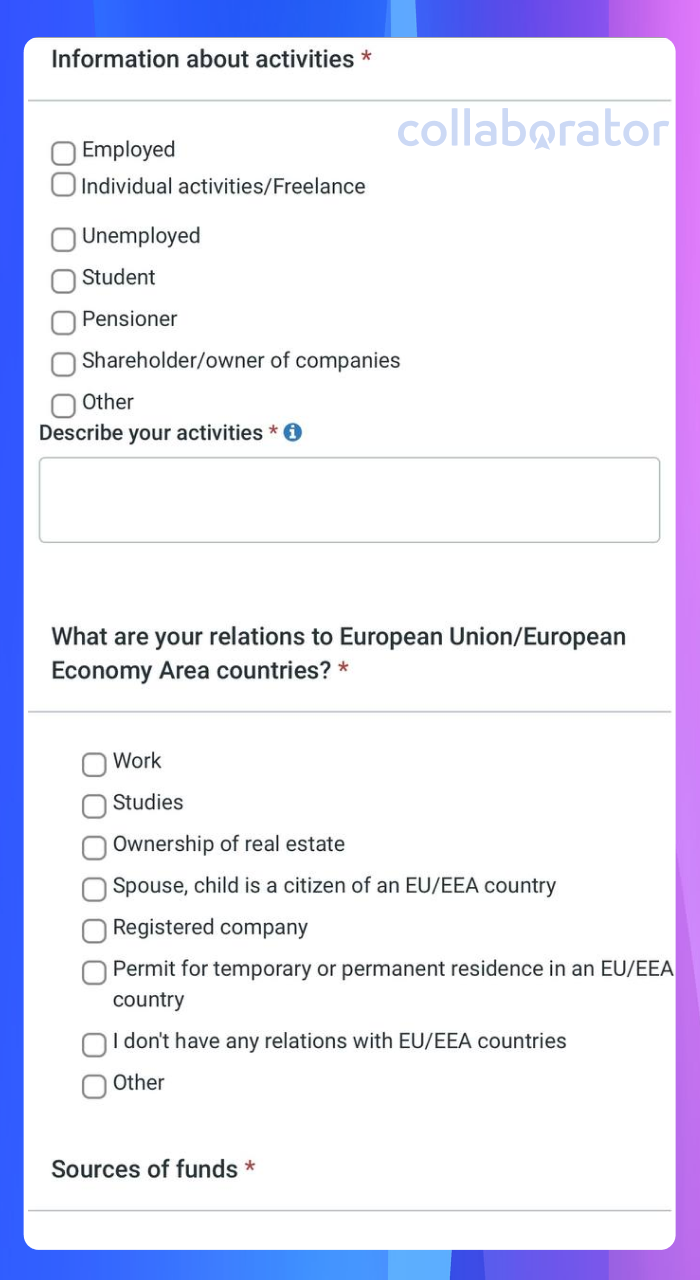Select the Unemployed checkbox
Viewport: 700px width, 1280px height.
(63, 239)
